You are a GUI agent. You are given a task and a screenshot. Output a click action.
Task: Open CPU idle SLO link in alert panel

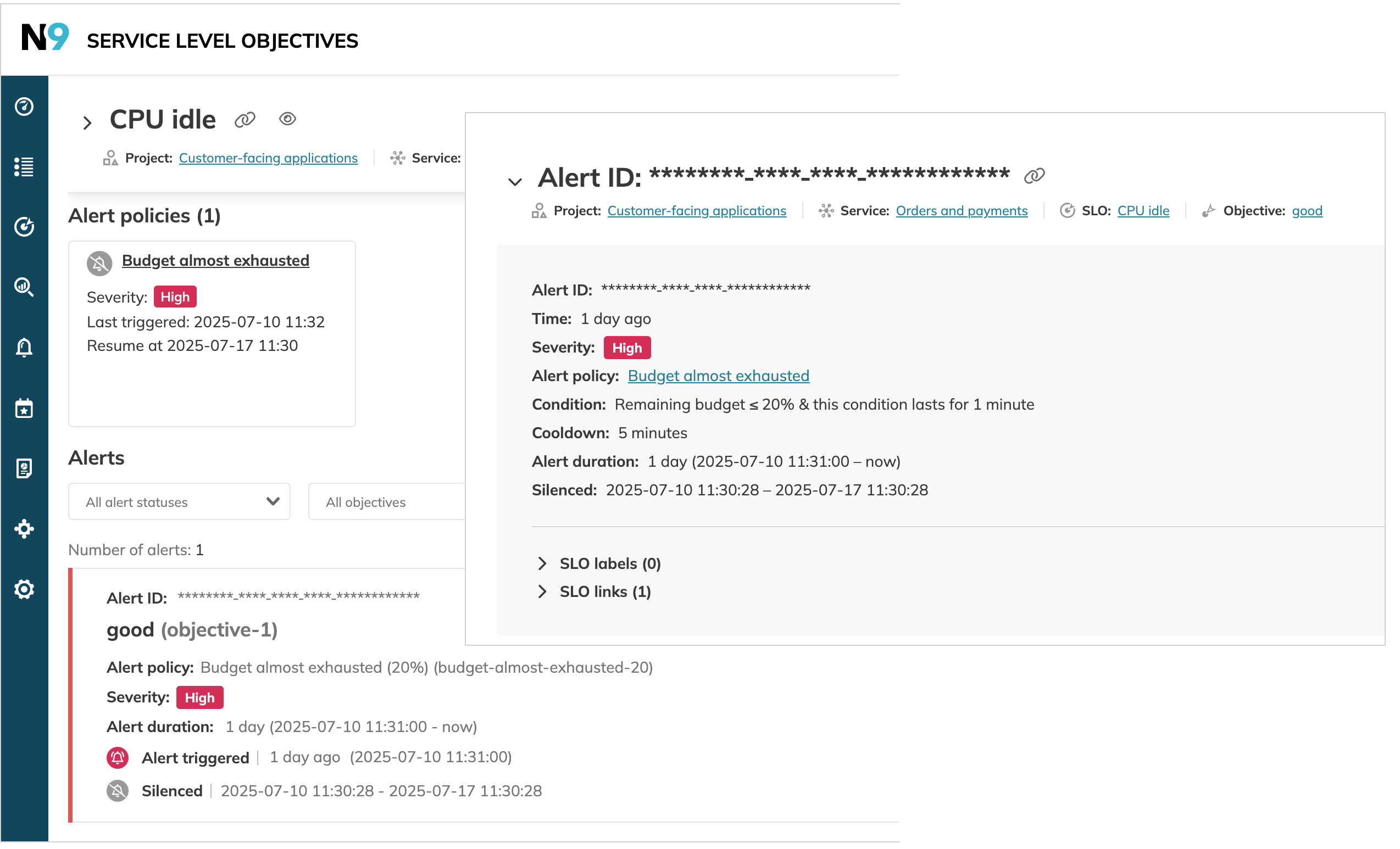coord(1143,211)
